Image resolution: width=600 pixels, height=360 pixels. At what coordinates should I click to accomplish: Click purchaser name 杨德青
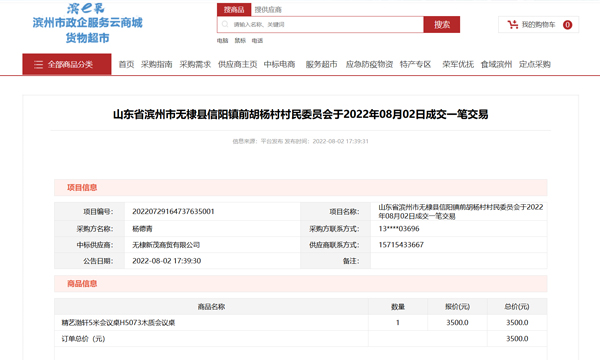(x=142, y=229)
